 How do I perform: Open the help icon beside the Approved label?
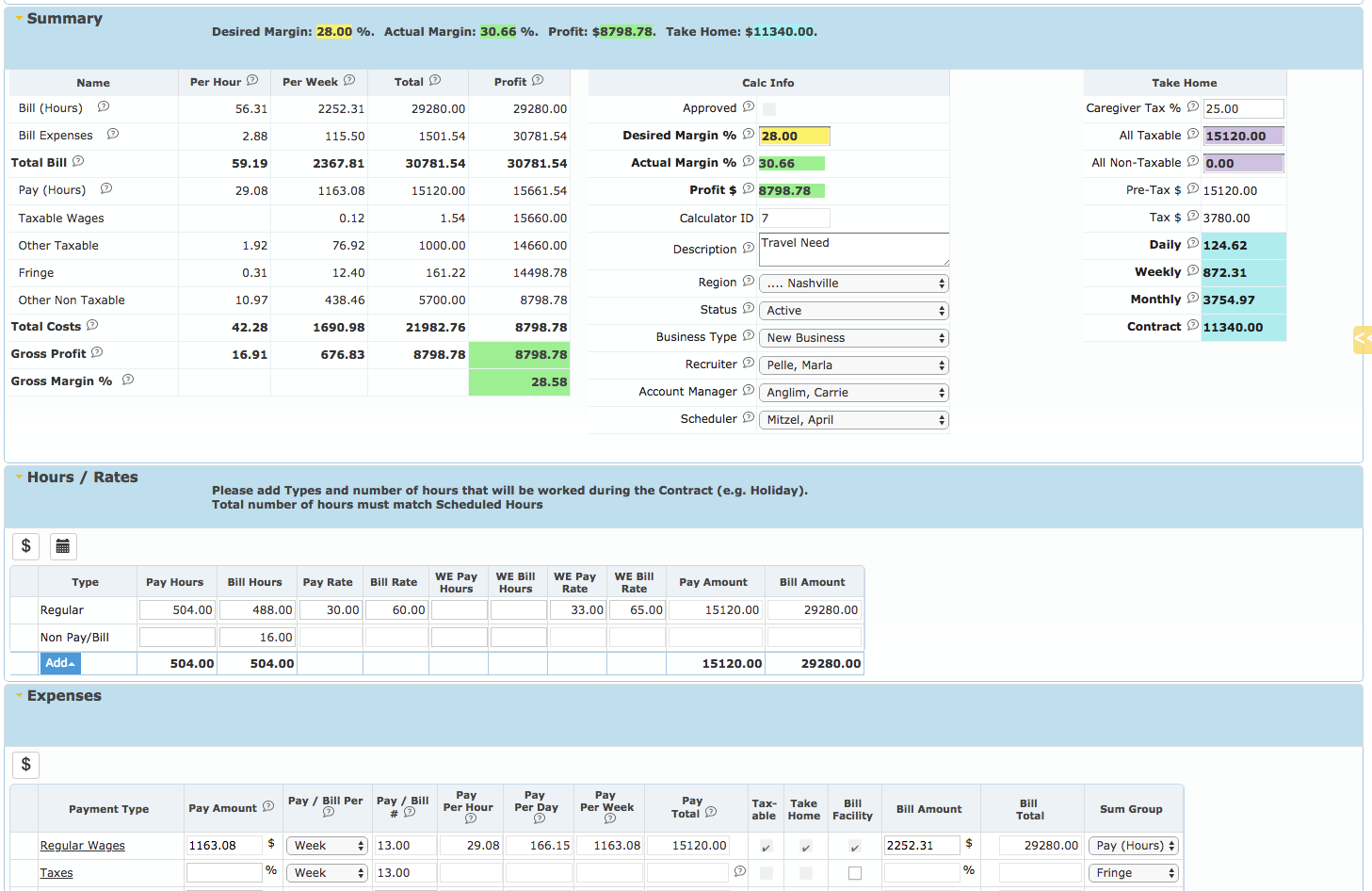[749, 107]
